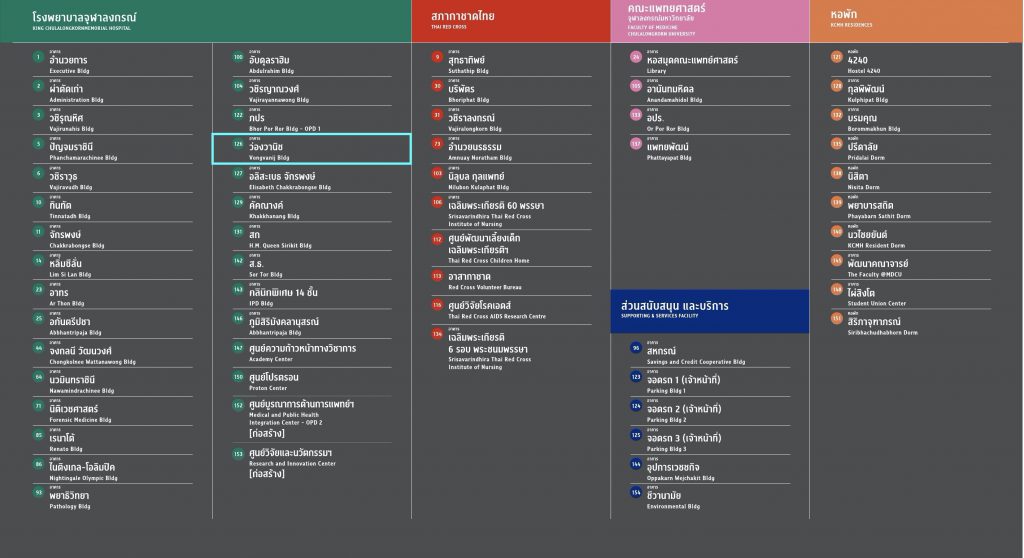The image size is (1024, 558).
Task: Choose the Khakkhanang Bldg entry
Action: [x=312, y=207]
